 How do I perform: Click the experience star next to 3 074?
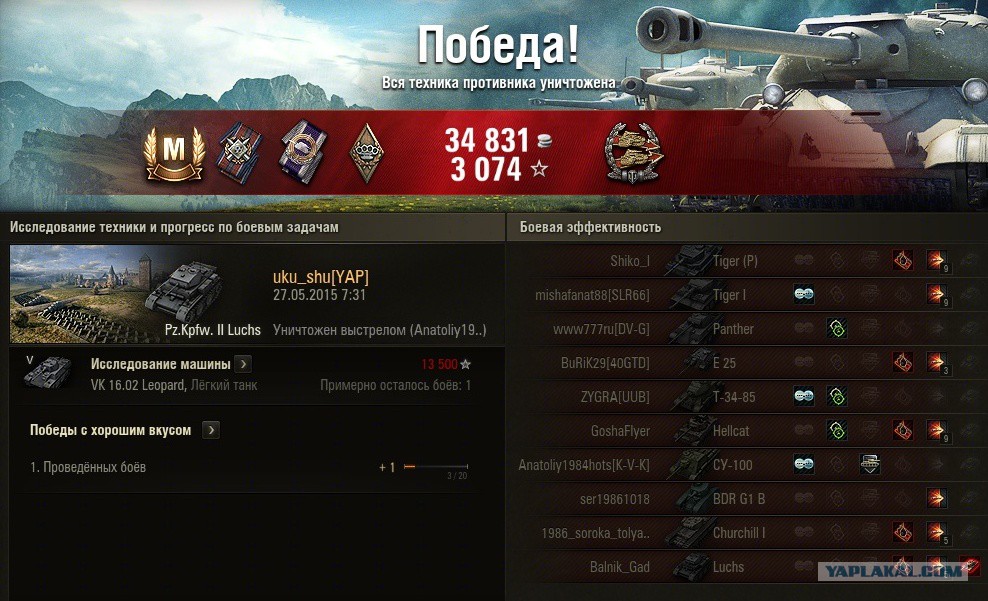pyautogui.click(x=539, y=169)
